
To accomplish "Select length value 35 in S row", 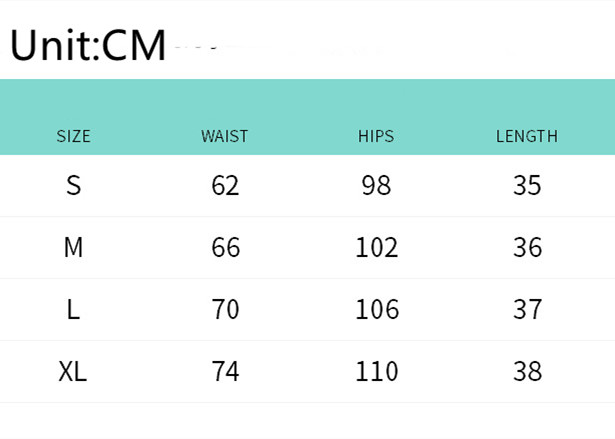I will tap(527, 185).
